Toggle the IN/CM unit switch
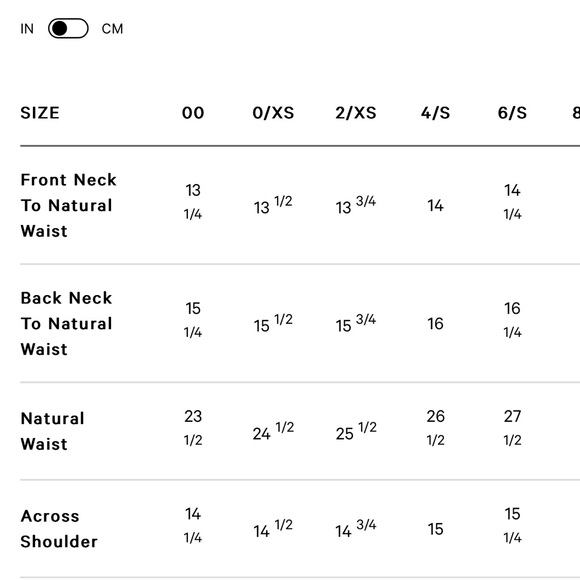Image resolution: width=580 pixels, height=580 pixels. (68, 28)
